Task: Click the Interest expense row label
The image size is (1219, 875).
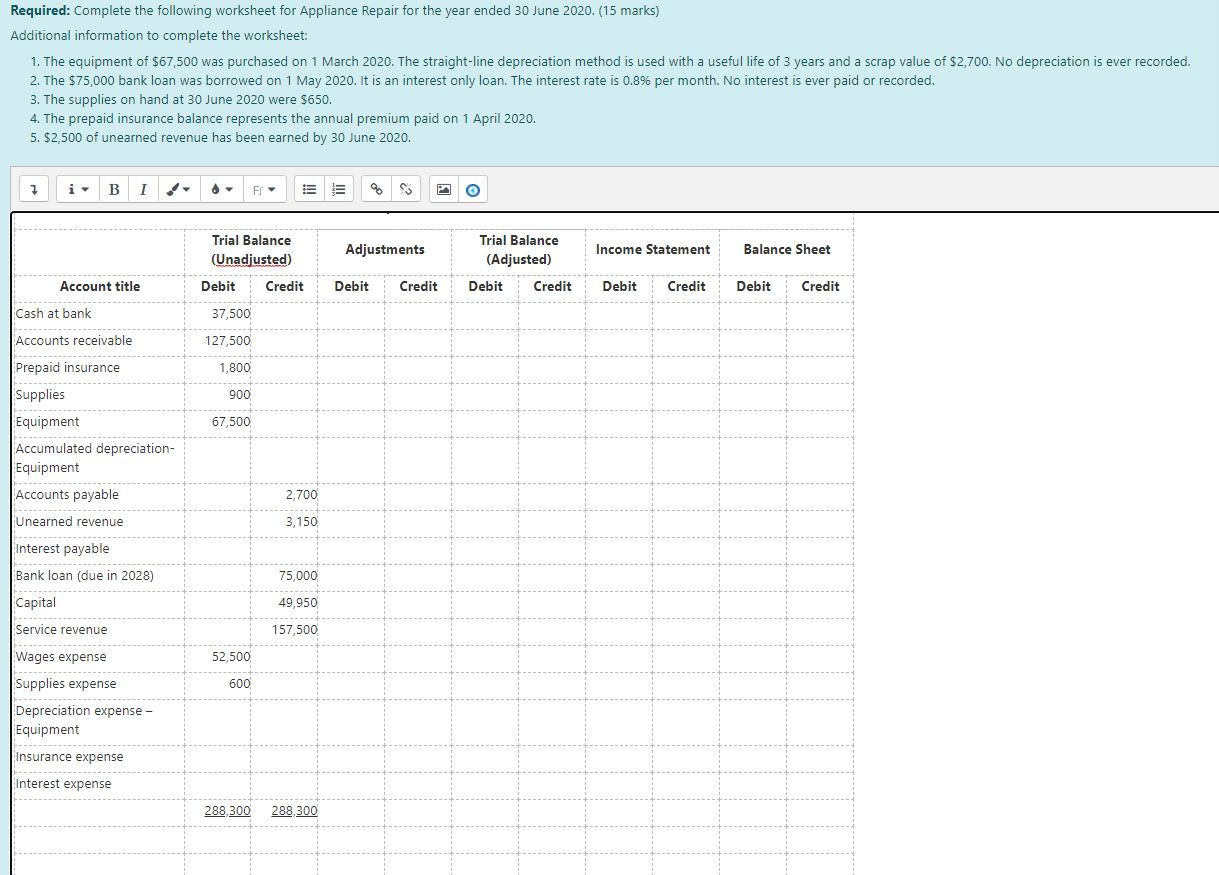Action: [63, 784]
